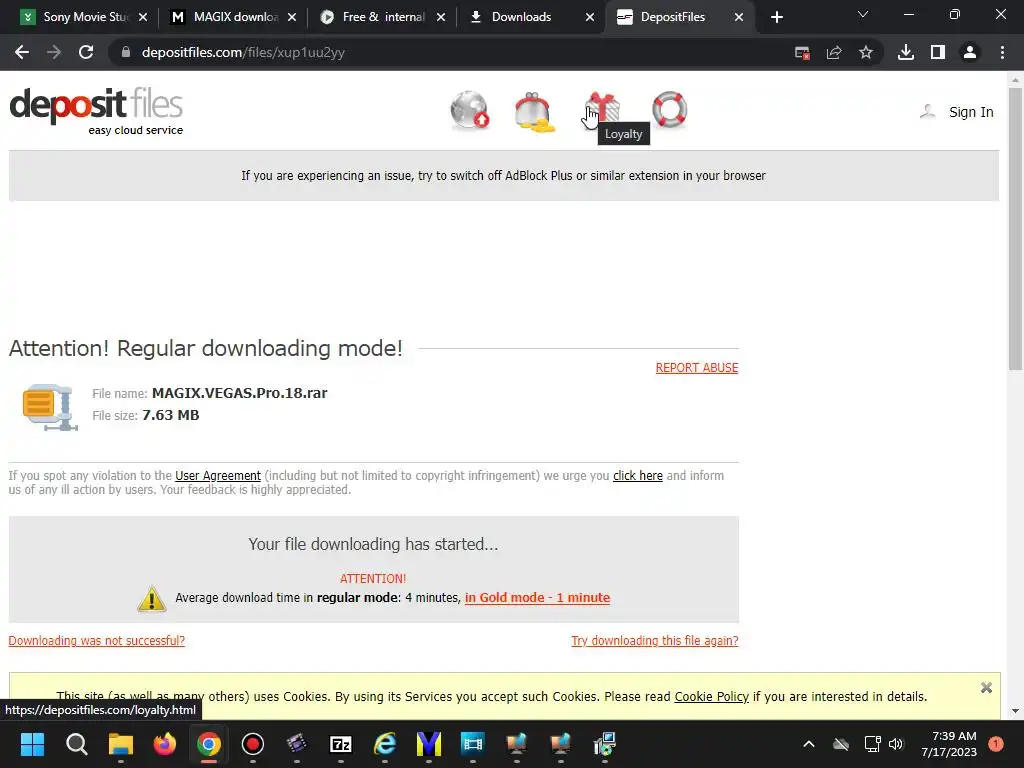This screenshot has height=768, width=1024.
Task: Open the red record app in taskbar
Action: coord(253,744)
